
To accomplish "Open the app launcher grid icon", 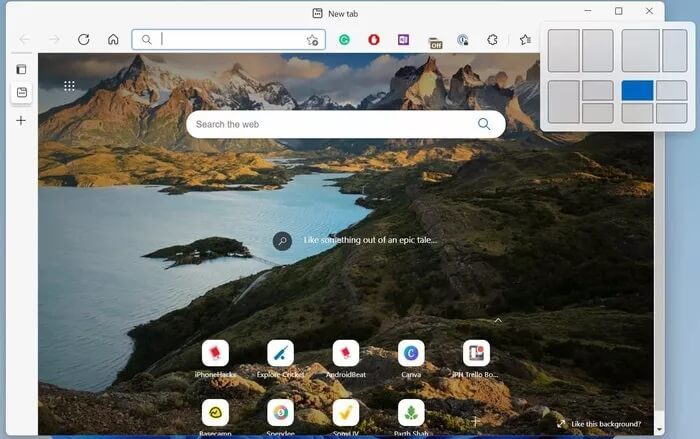I will click(x=69, y=86).
